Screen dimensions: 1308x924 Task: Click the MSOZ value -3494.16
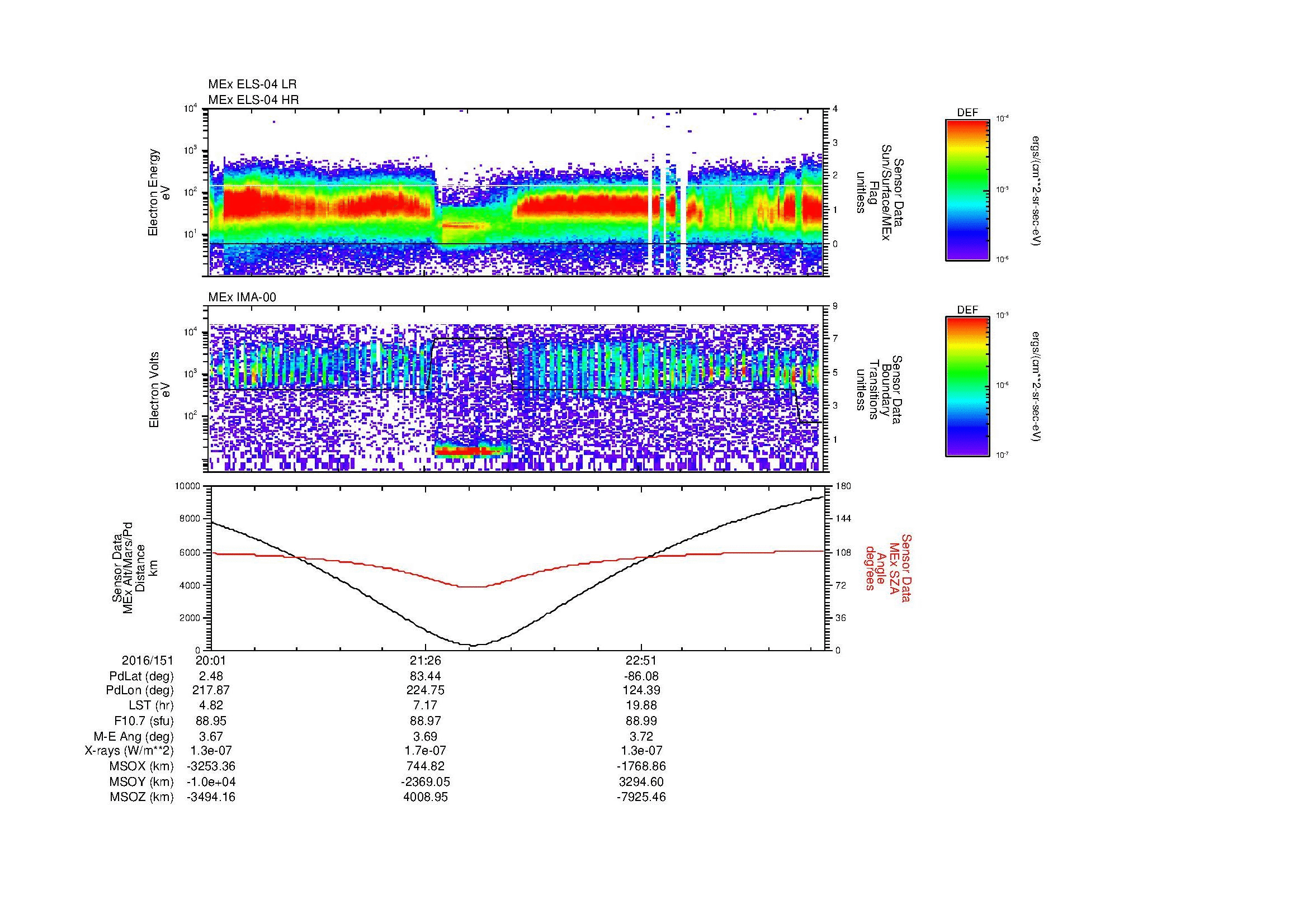click(x=211, y=797)
